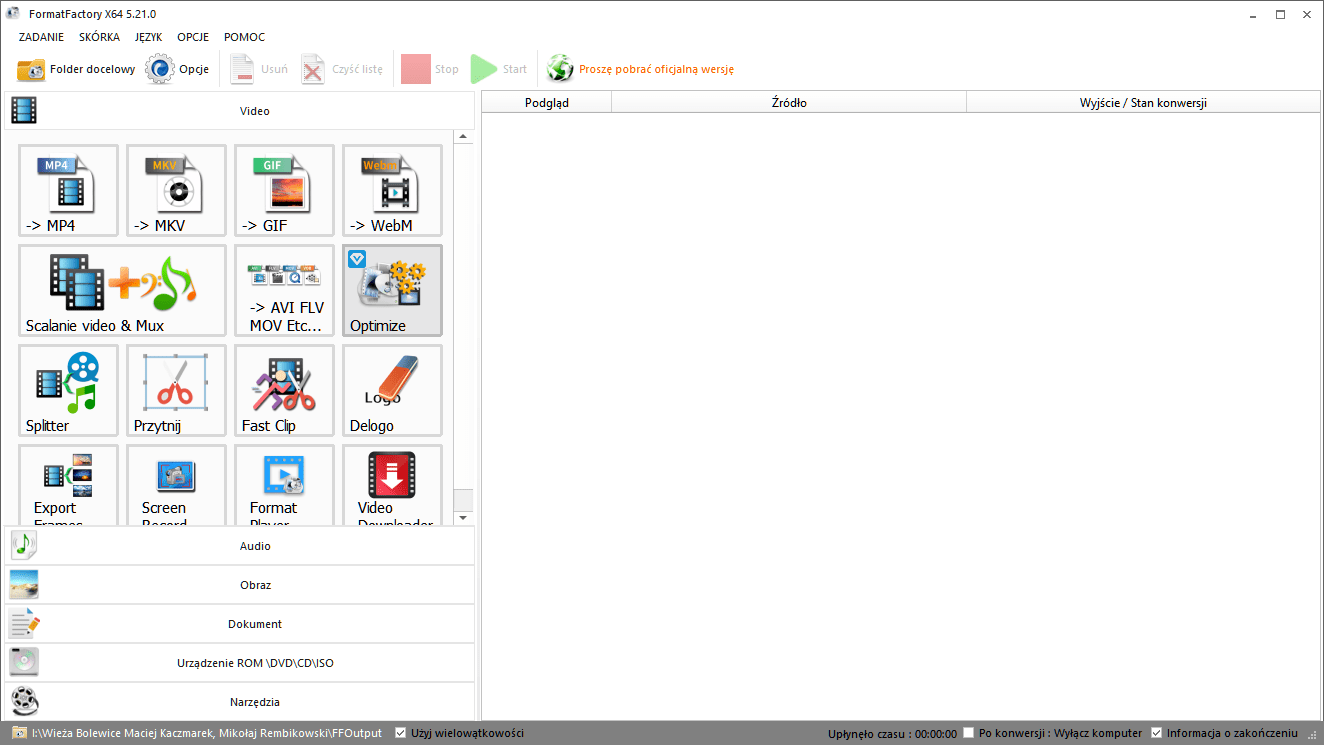Open Opcje settings from the toolbar

(178, 69)
